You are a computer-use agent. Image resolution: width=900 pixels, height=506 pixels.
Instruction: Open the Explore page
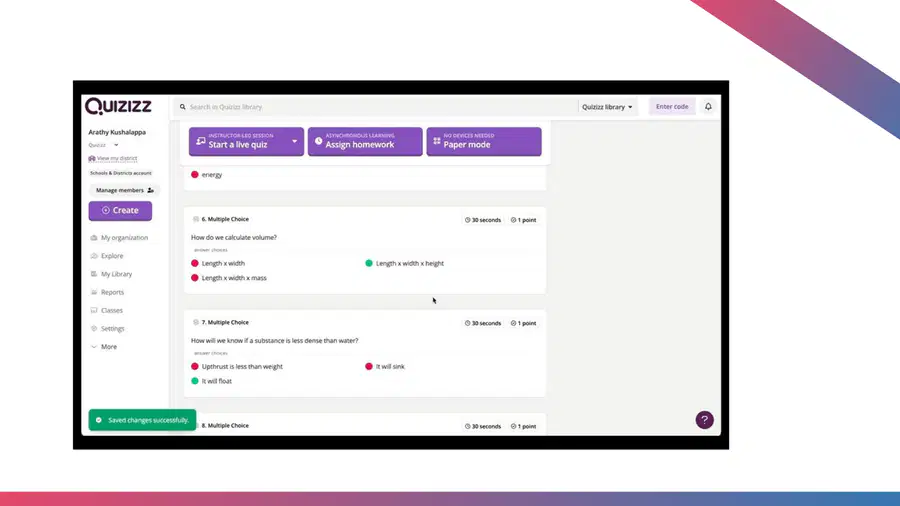pos(107,256)
